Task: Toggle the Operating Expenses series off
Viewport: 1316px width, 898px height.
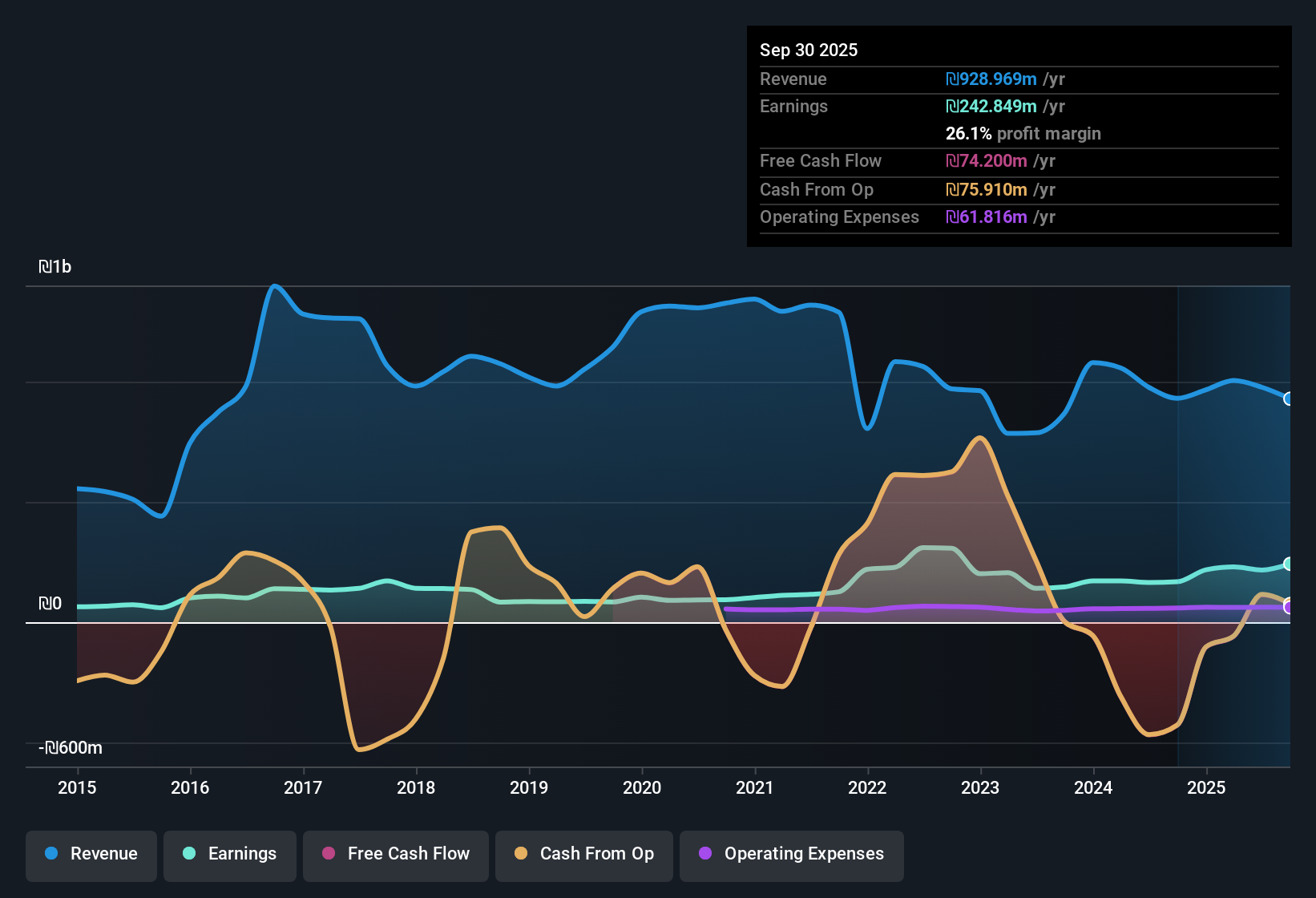Action: point(791,854)
